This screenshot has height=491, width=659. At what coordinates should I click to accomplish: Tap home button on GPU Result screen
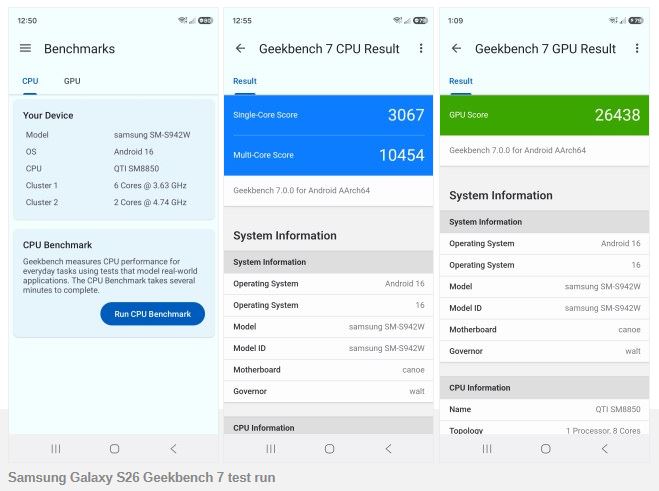click(x=546, y=449)
